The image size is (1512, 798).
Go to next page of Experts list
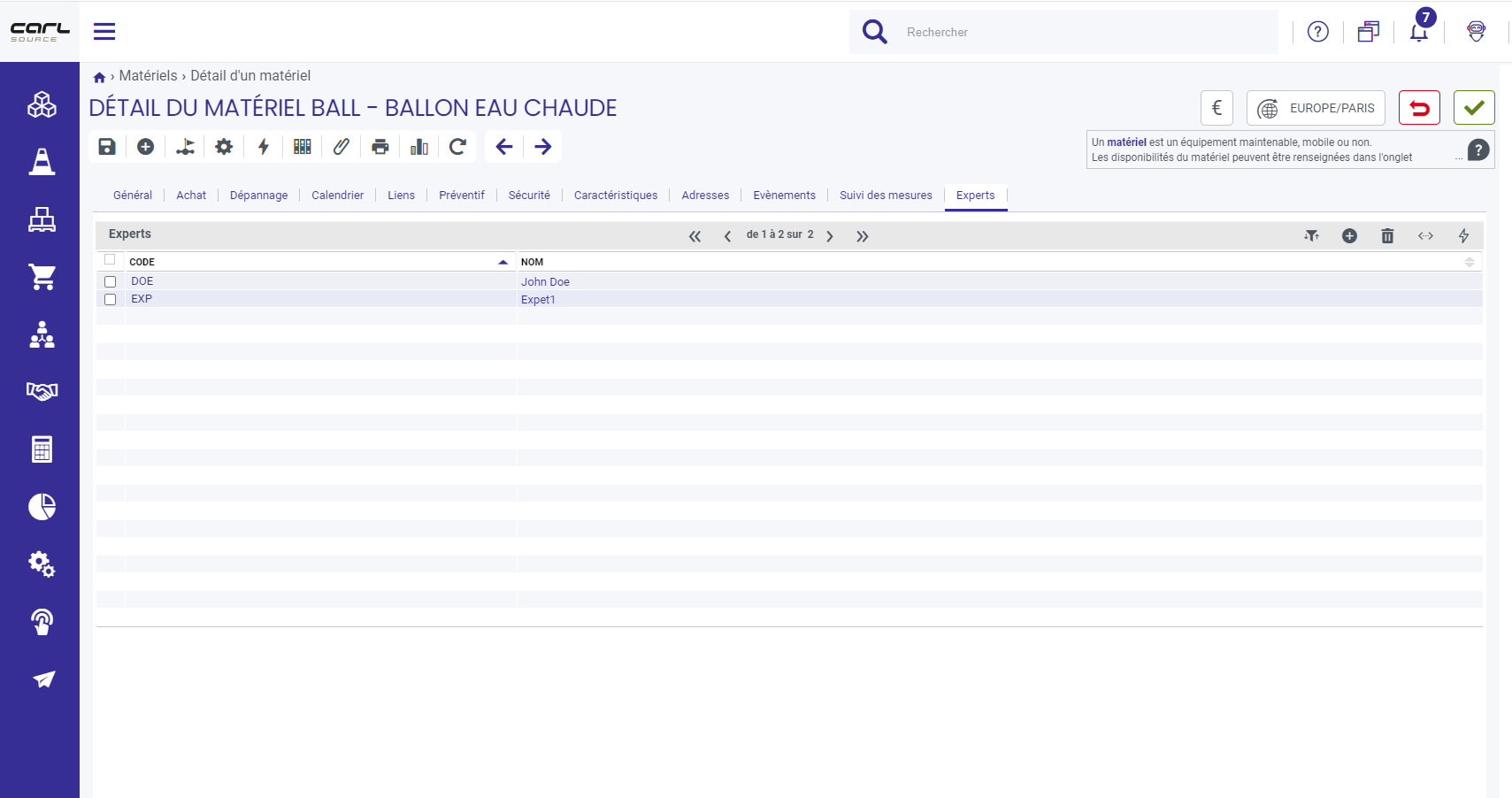pos(830,236)
